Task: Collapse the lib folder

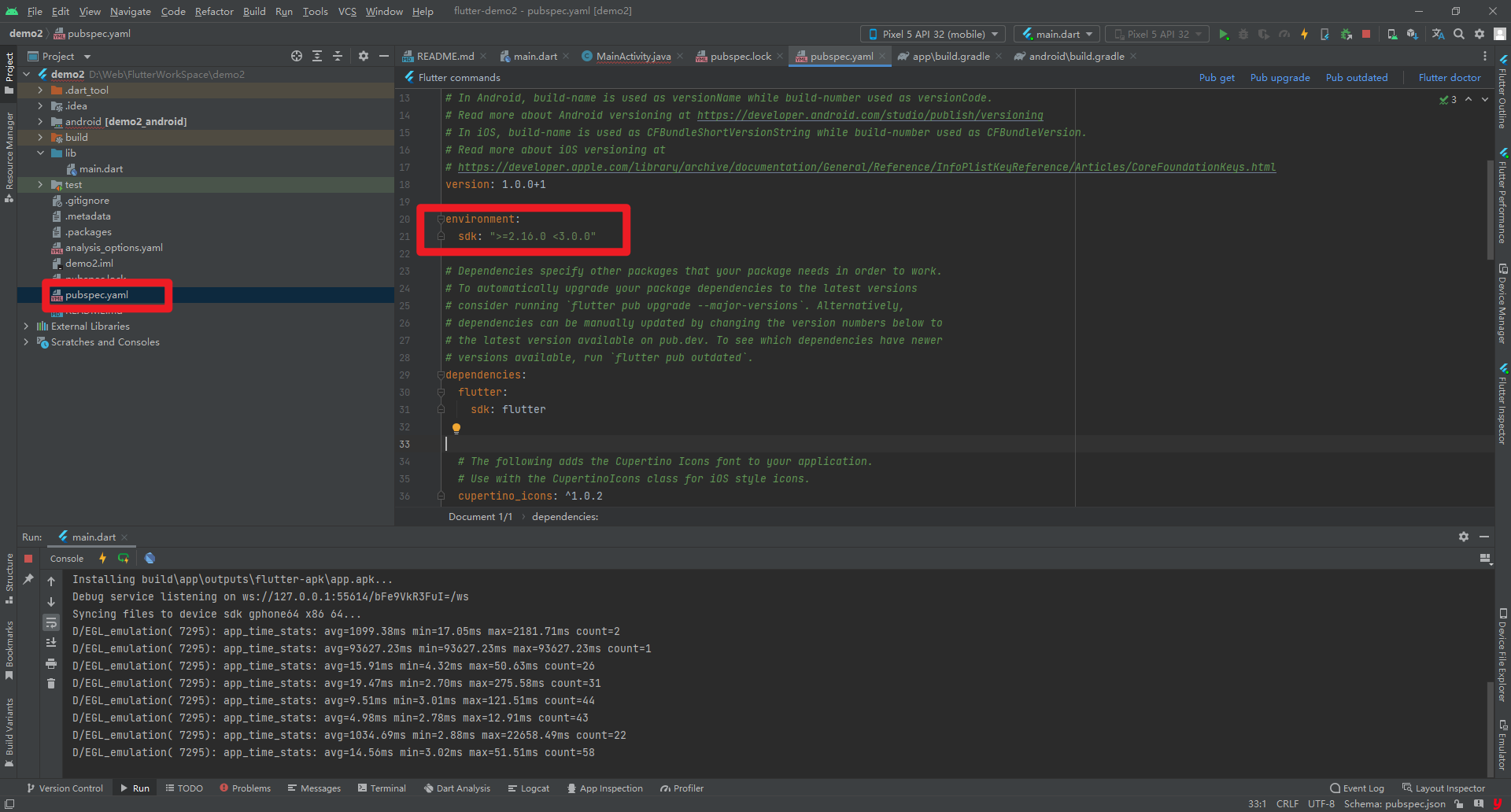Action: click(x=40, y=153)
